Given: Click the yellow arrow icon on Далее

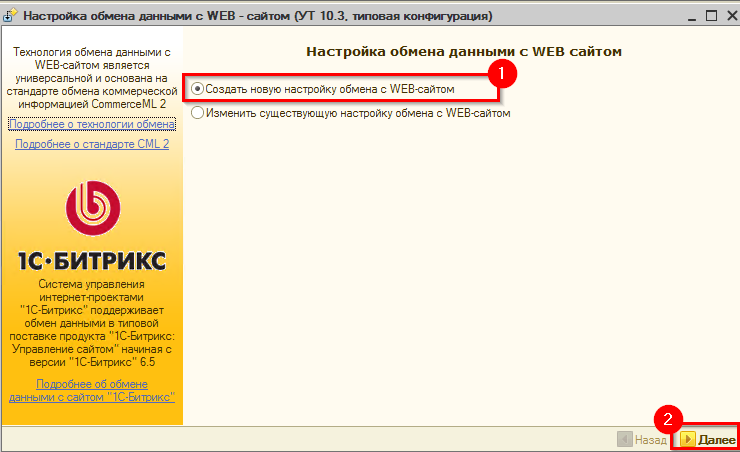Looking at the screenshot, I should click(688, 439).
